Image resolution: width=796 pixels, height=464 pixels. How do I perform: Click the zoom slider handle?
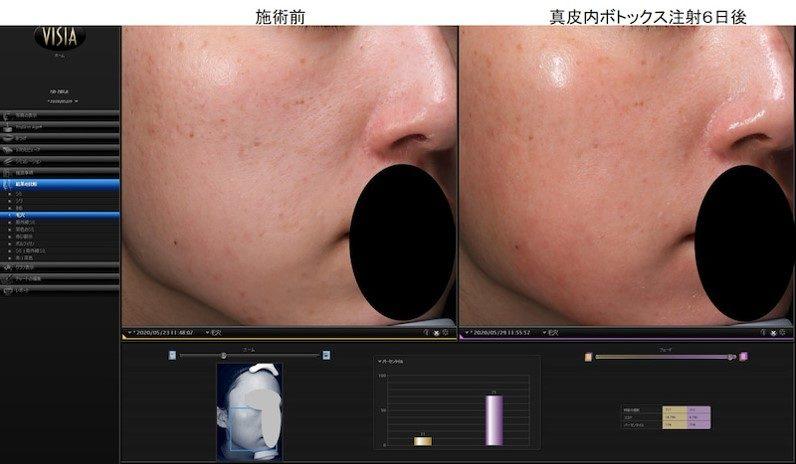[223, 355]
